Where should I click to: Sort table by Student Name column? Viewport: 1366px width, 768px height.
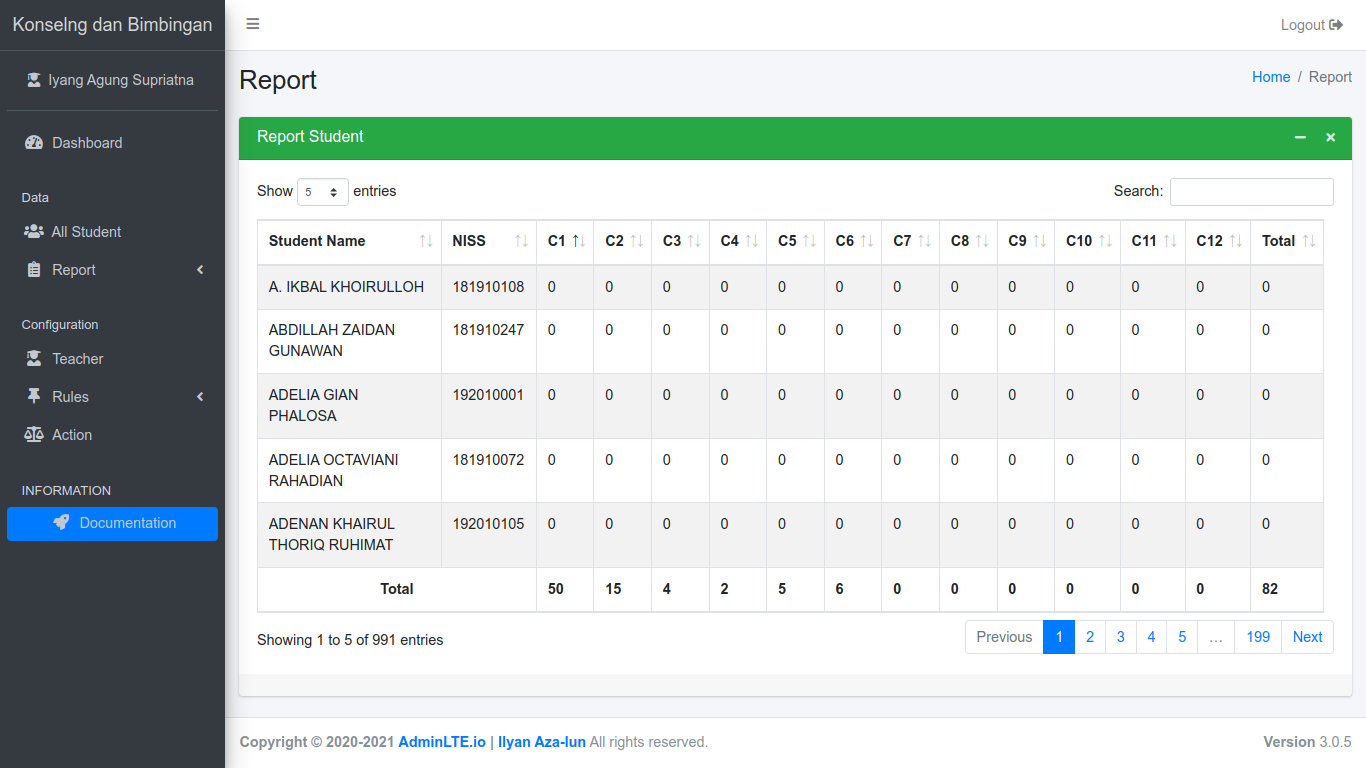click(x=349, y=242)
